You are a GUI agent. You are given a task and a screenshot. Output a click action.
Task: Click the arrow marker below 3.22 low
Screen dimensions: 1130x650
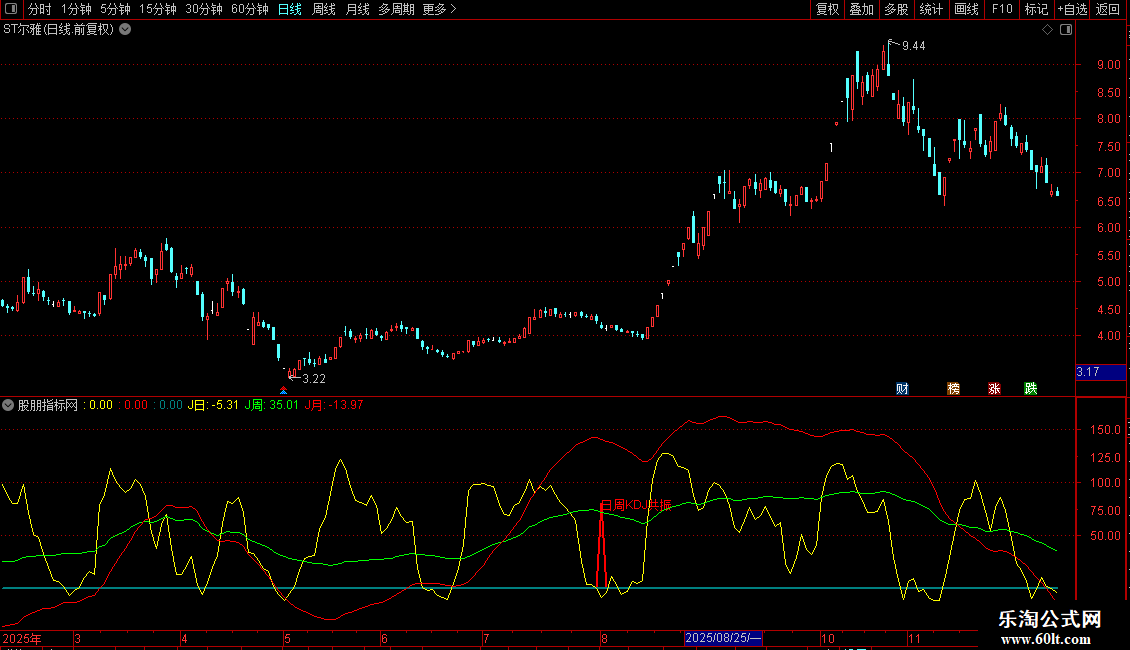pos(284,391)
